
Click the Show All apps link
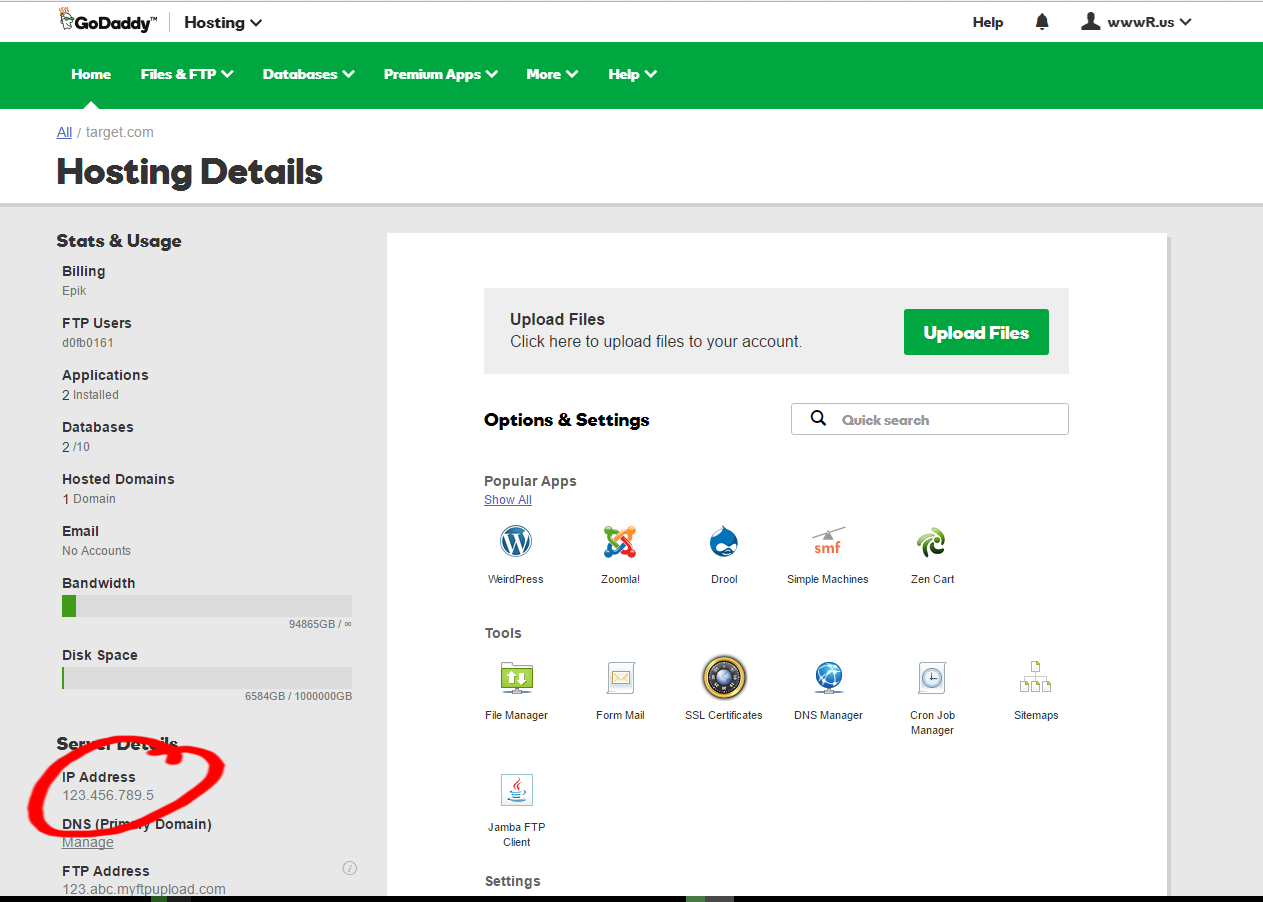coord(508,500)
